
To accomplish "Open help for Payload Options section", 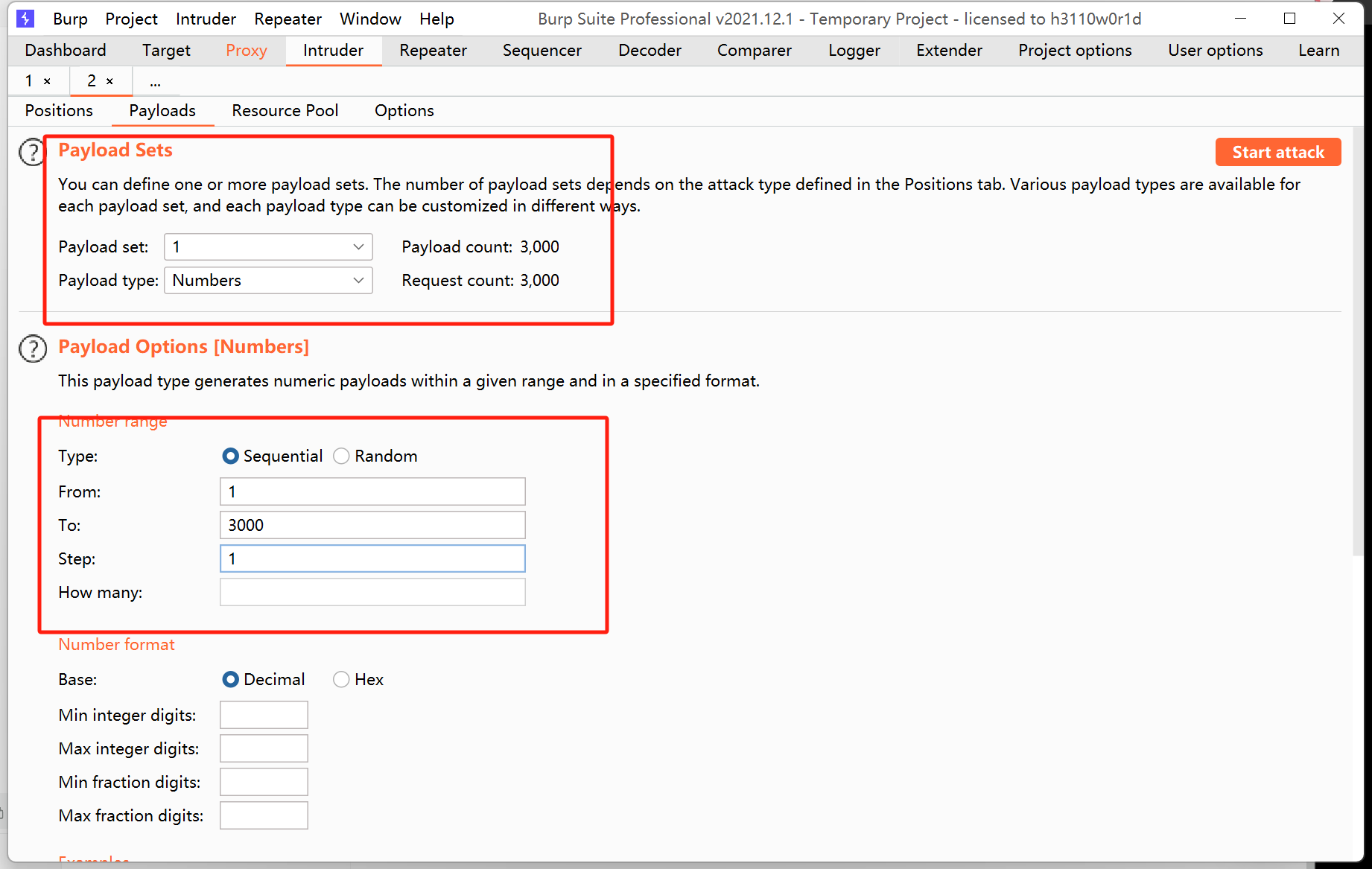I will [x=32, y=348].
